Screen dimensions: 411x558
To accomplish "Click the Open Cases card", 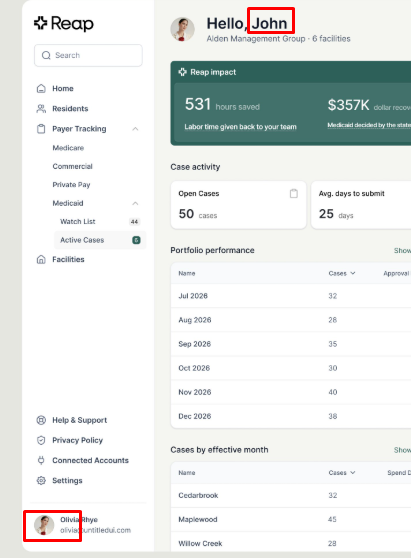I will point(238,205).
